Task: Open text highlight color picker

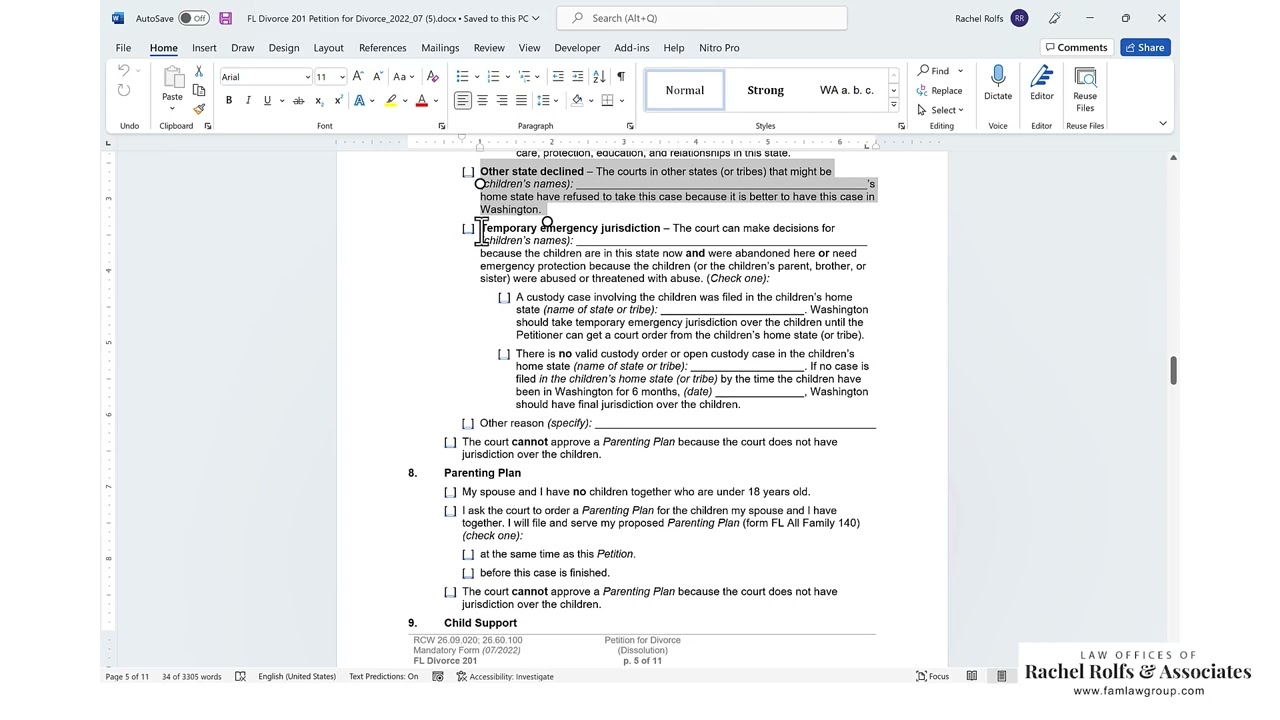Action: click(404, 101)
